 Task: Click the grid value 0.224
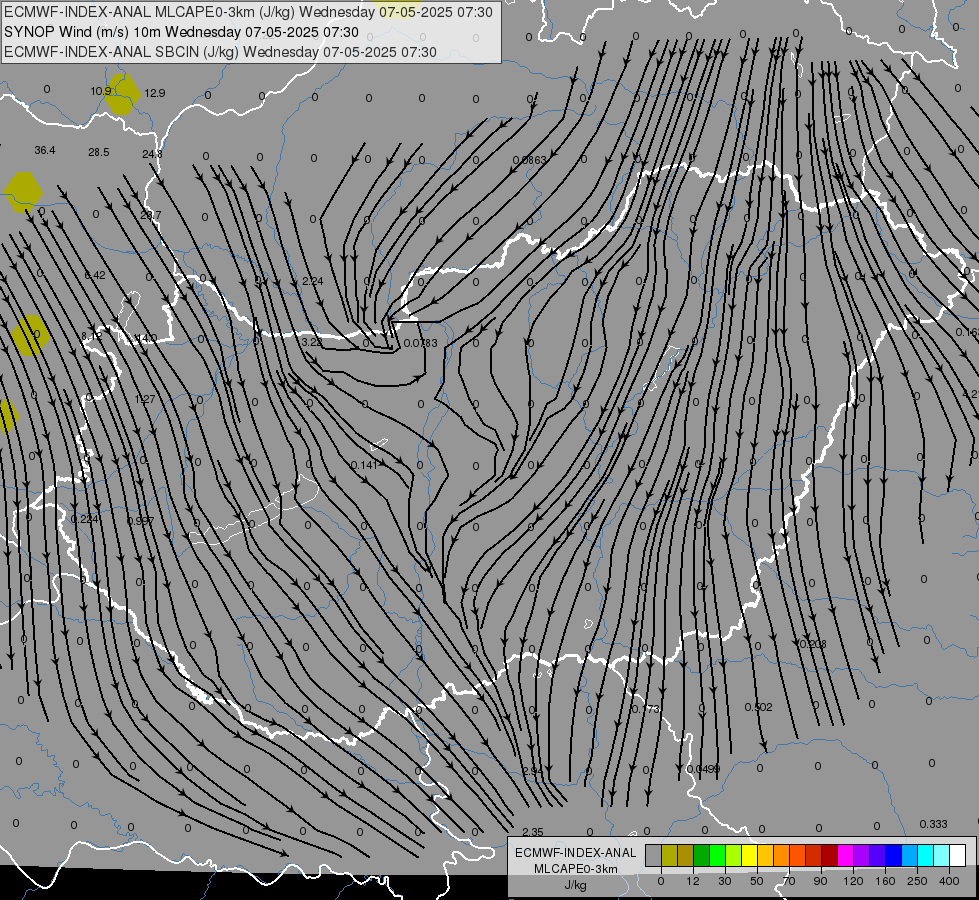84,519
